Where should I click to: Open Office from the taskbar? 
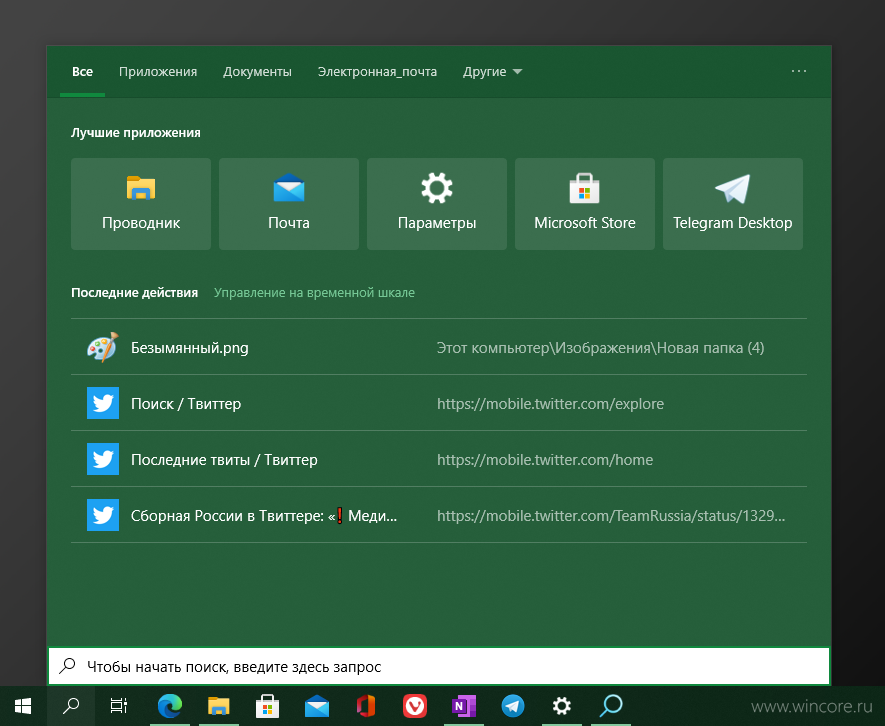(x=366, y=706)
